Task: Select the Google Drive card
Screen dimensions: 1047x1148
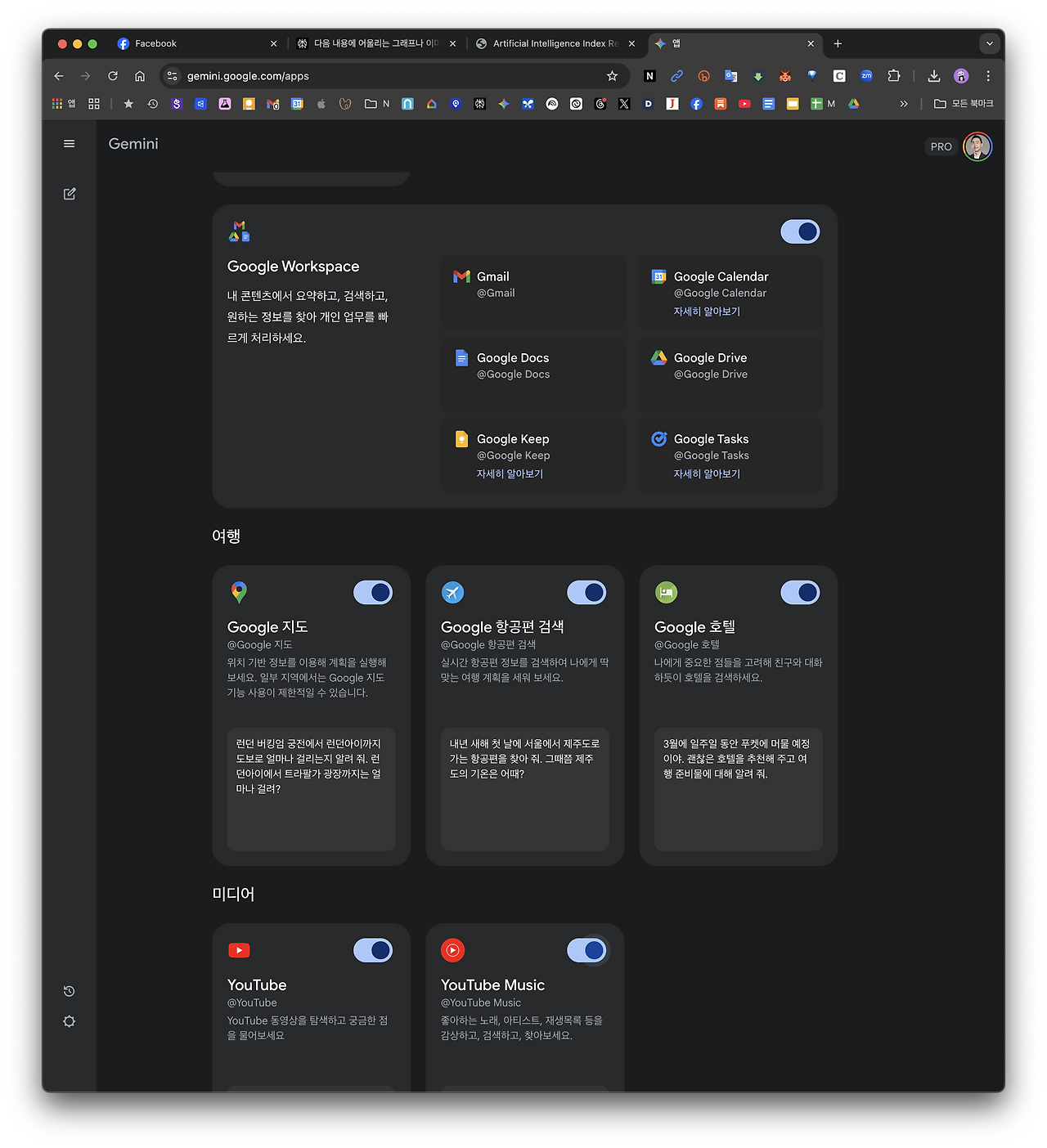Action: [730, 374]
